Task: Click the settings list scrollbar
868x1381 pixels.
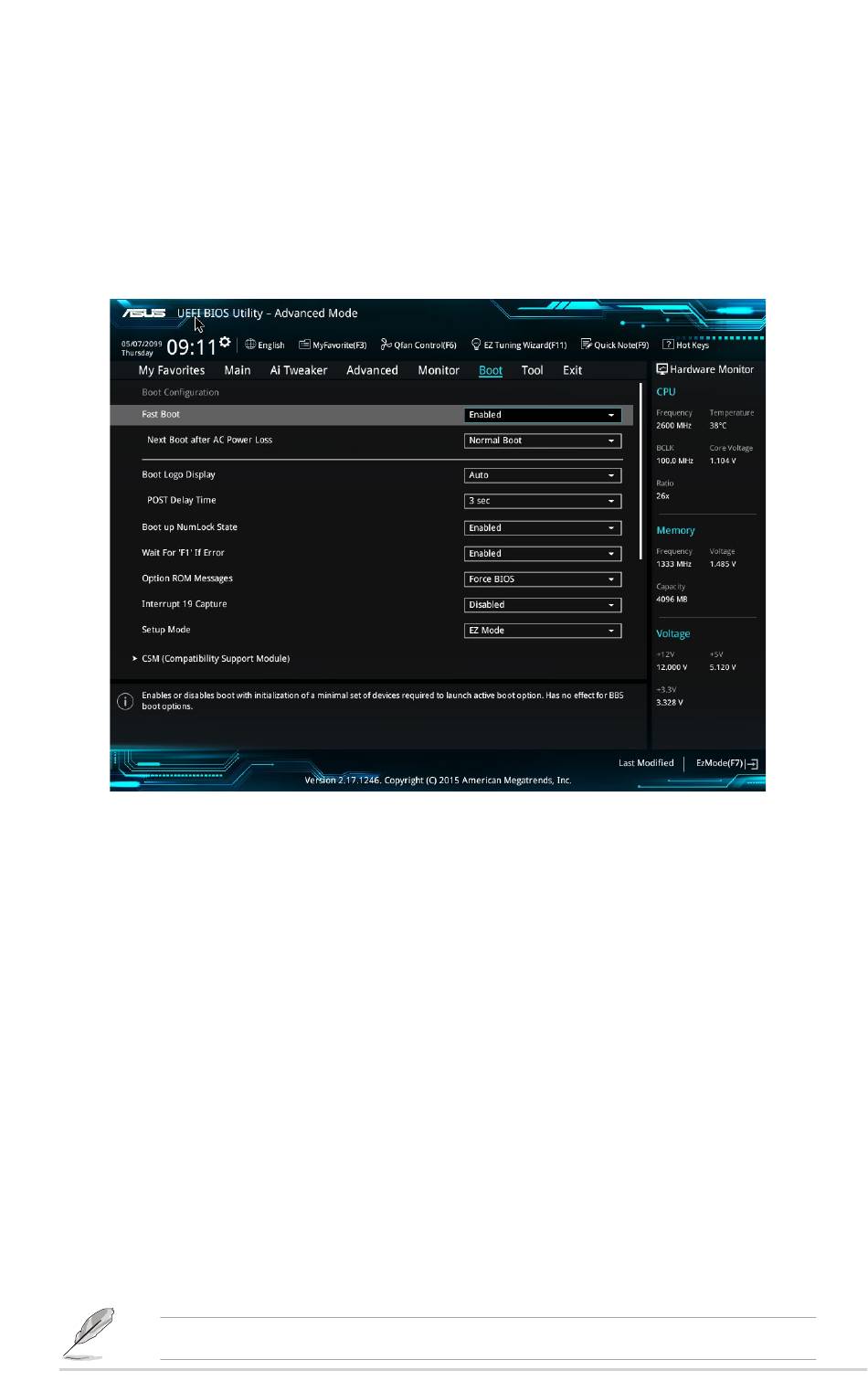Action: 641,471
